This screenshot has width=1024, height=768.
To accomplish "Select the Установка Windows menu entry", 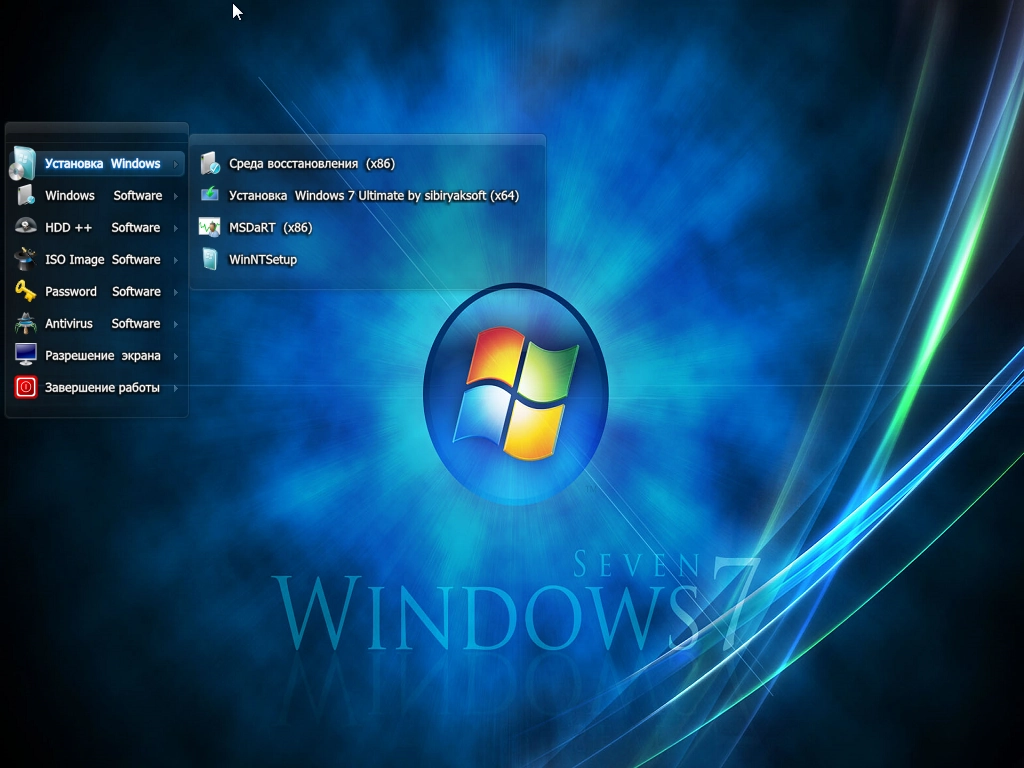I will (97, 163).
